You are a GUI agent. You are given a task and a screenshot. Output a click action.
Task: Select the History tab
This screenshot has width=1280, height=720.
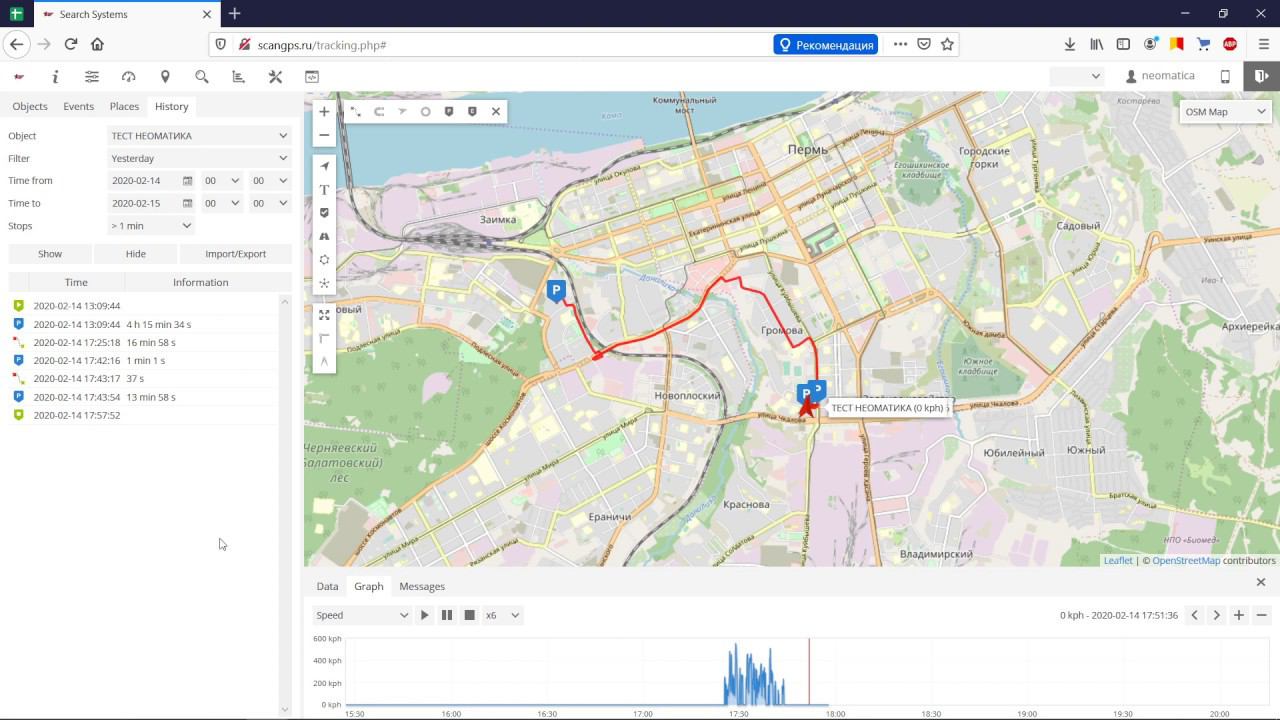[172, 106]
